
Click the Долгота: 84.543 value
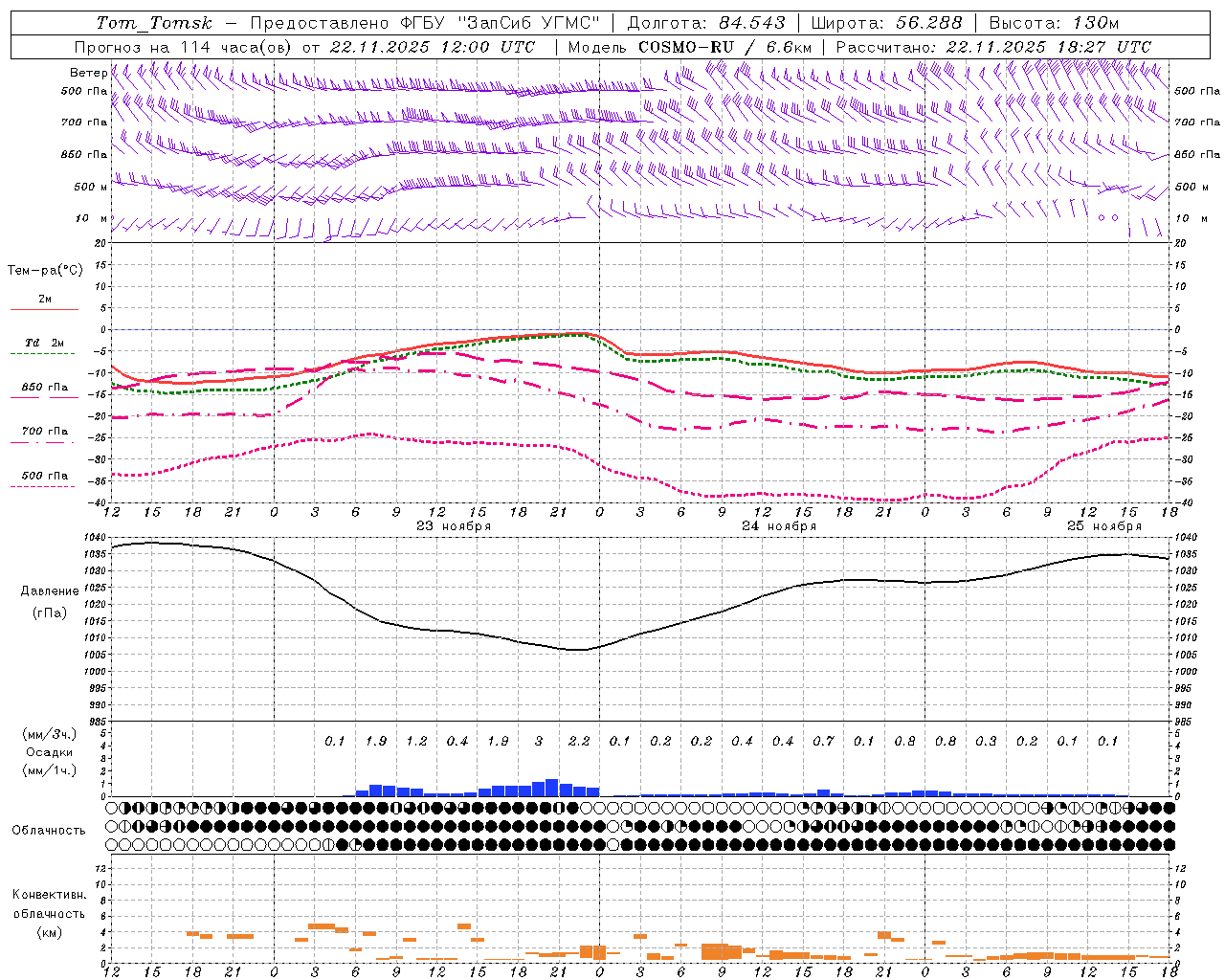pos(706,23)
